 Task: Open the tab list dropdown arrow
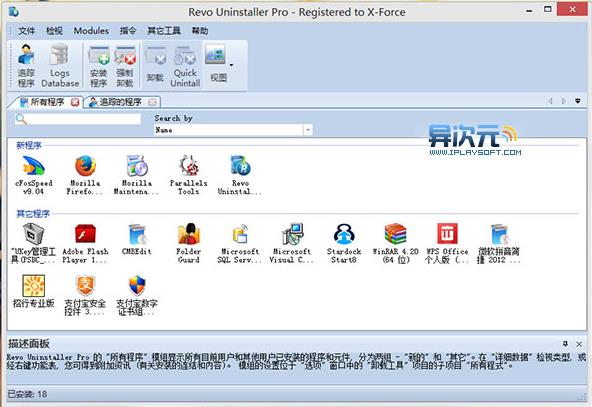(x=578, y=101)
